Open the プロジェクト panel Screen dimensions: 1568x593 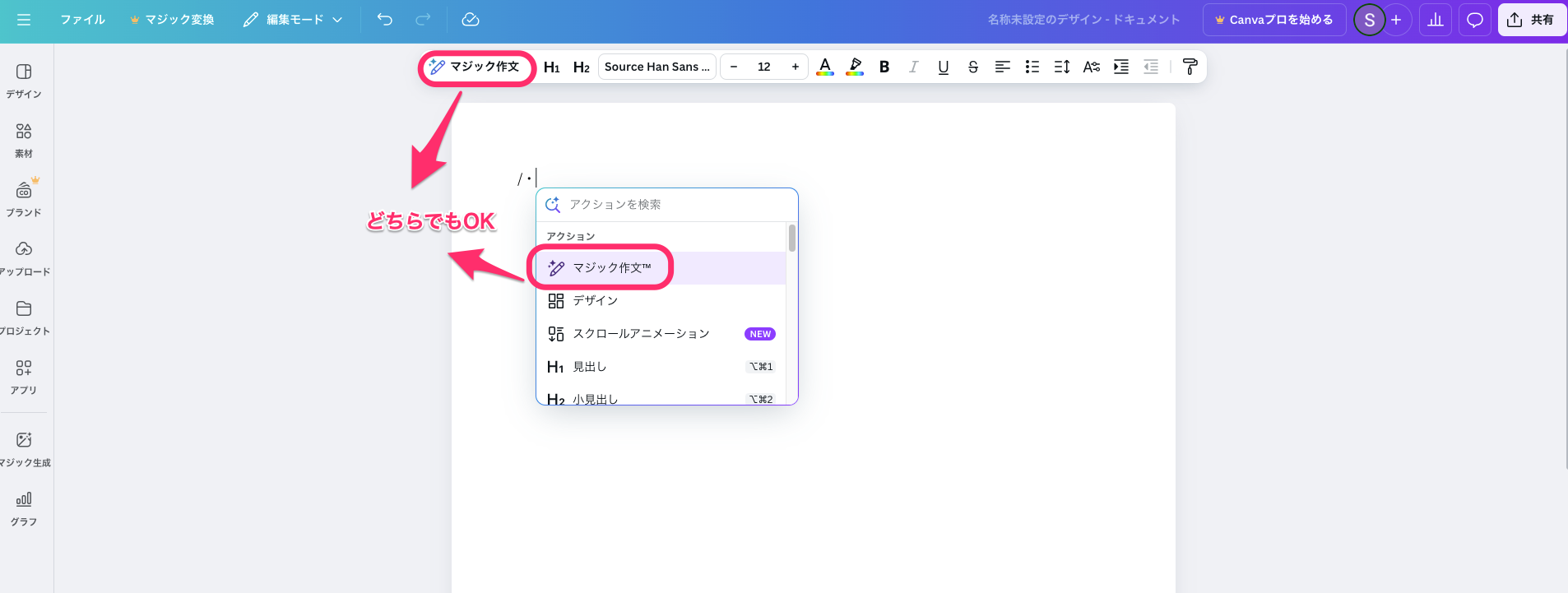24,318
